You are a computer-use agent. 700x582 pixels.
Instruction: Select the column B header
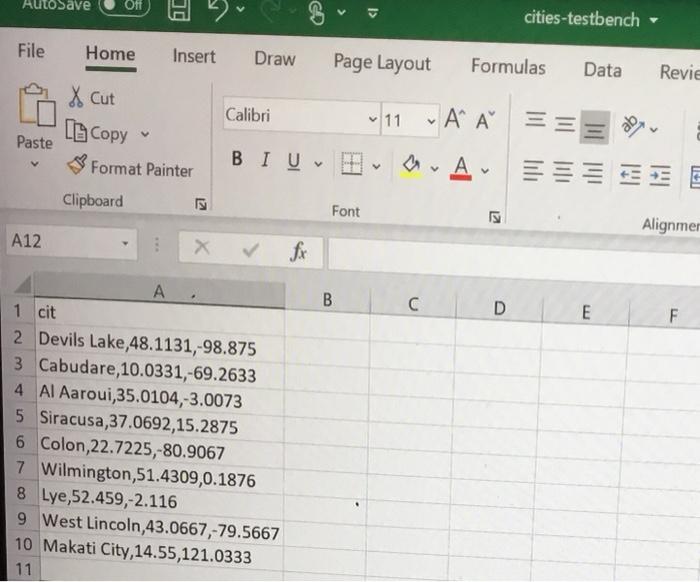coord(327,299)
